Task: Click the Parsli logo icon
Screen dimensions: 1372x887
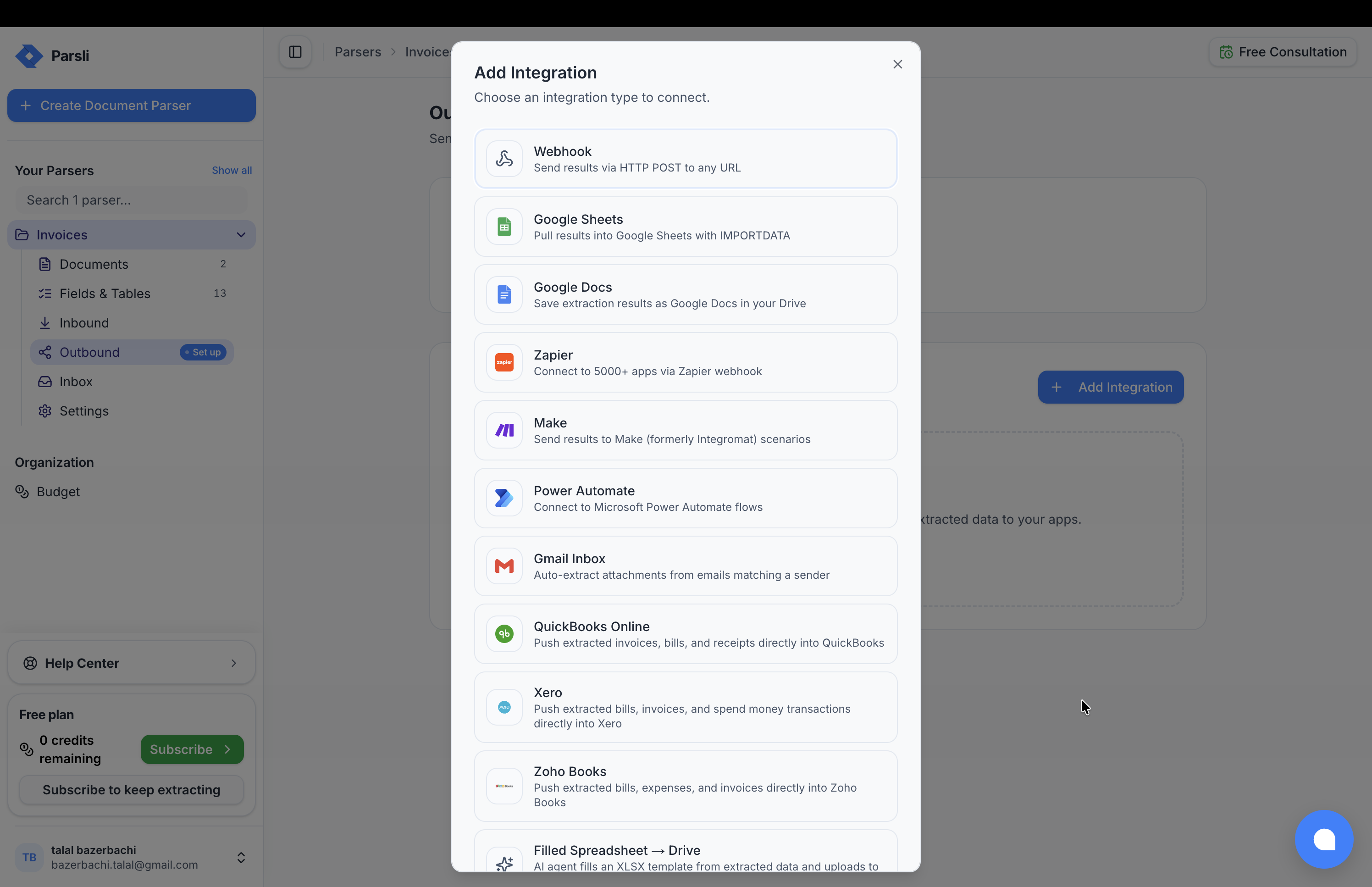Action: pos(29,56)
